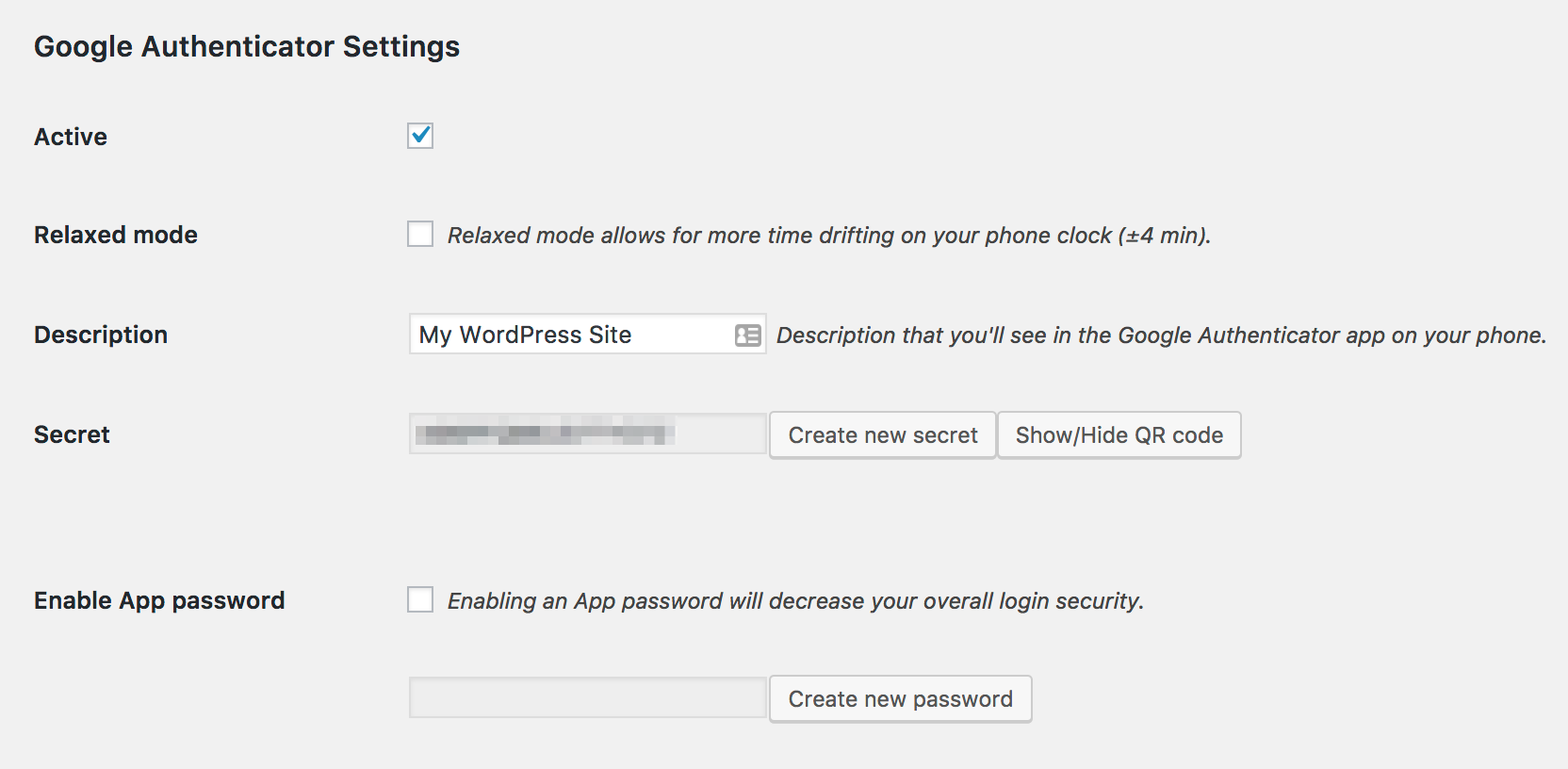Enable the Relaxed mode checkbox

pos(420,234)
